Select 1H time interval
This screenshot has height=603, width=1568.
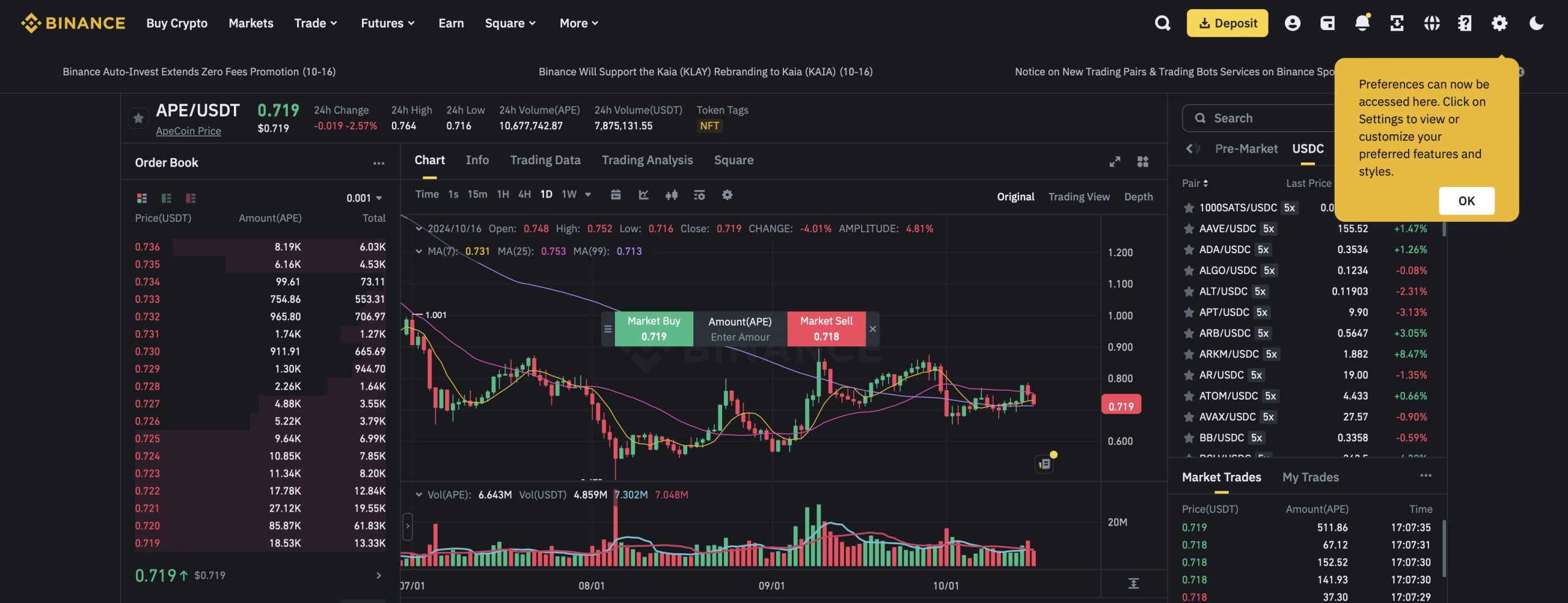[x=503, y=194]
